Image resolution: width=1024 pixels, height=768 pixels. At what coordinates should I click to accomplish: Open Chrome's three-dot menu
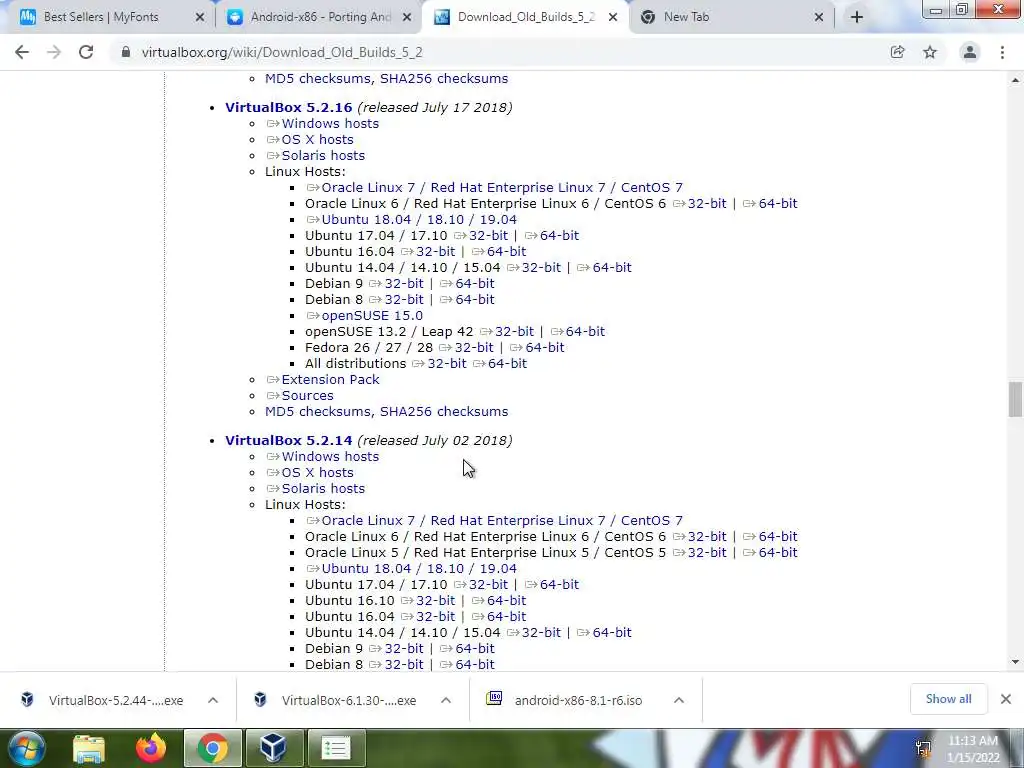(1002, 52)
